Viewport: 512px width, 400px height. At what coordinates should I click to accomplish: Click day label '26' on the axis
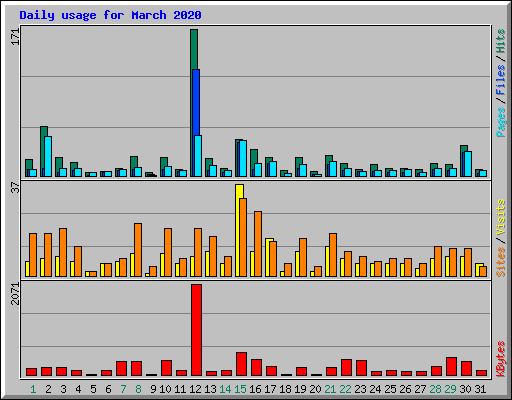click(x=405, y=389)
